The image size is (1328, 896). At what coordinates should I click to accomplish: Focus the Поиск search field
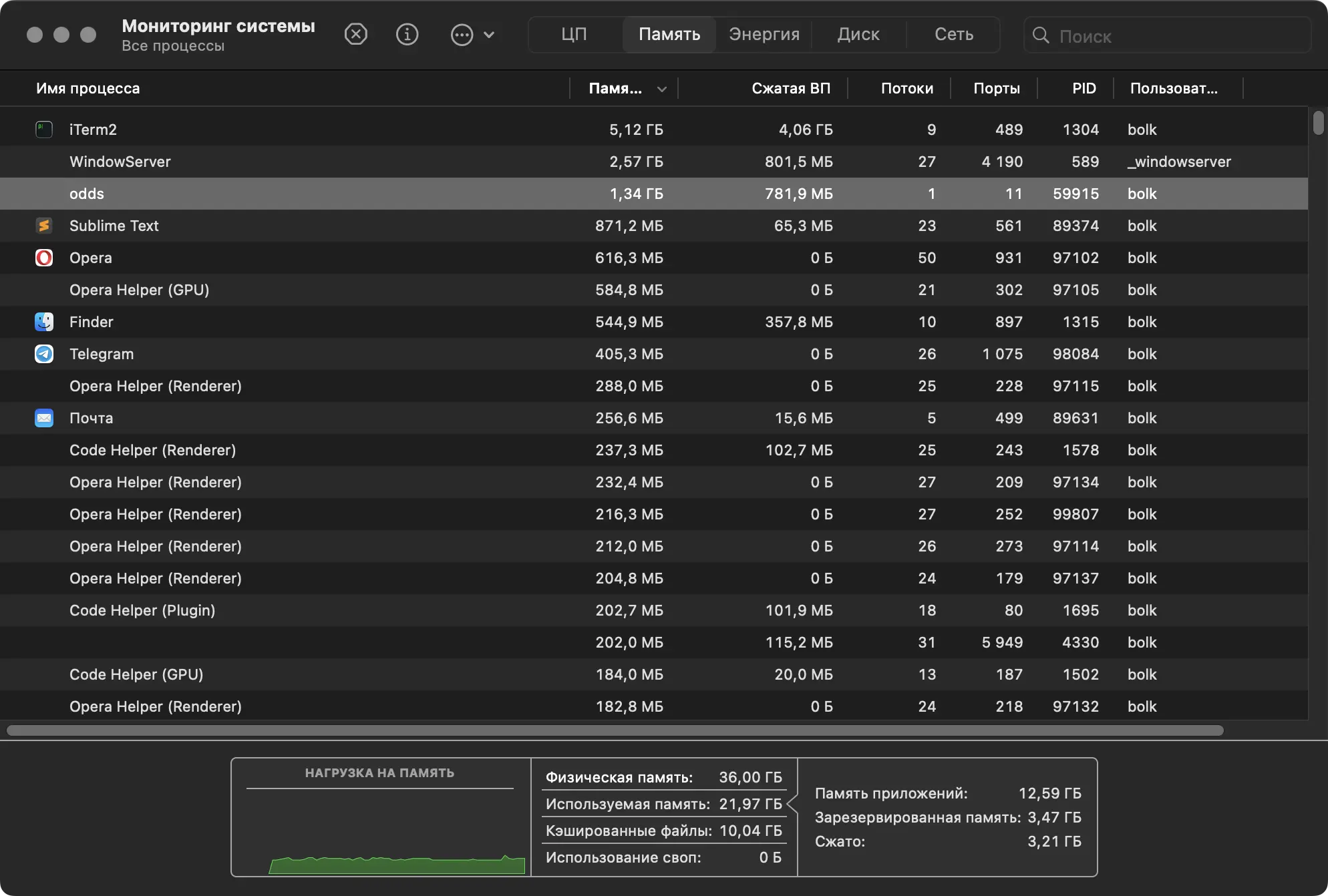click(x=1168, y=35)
